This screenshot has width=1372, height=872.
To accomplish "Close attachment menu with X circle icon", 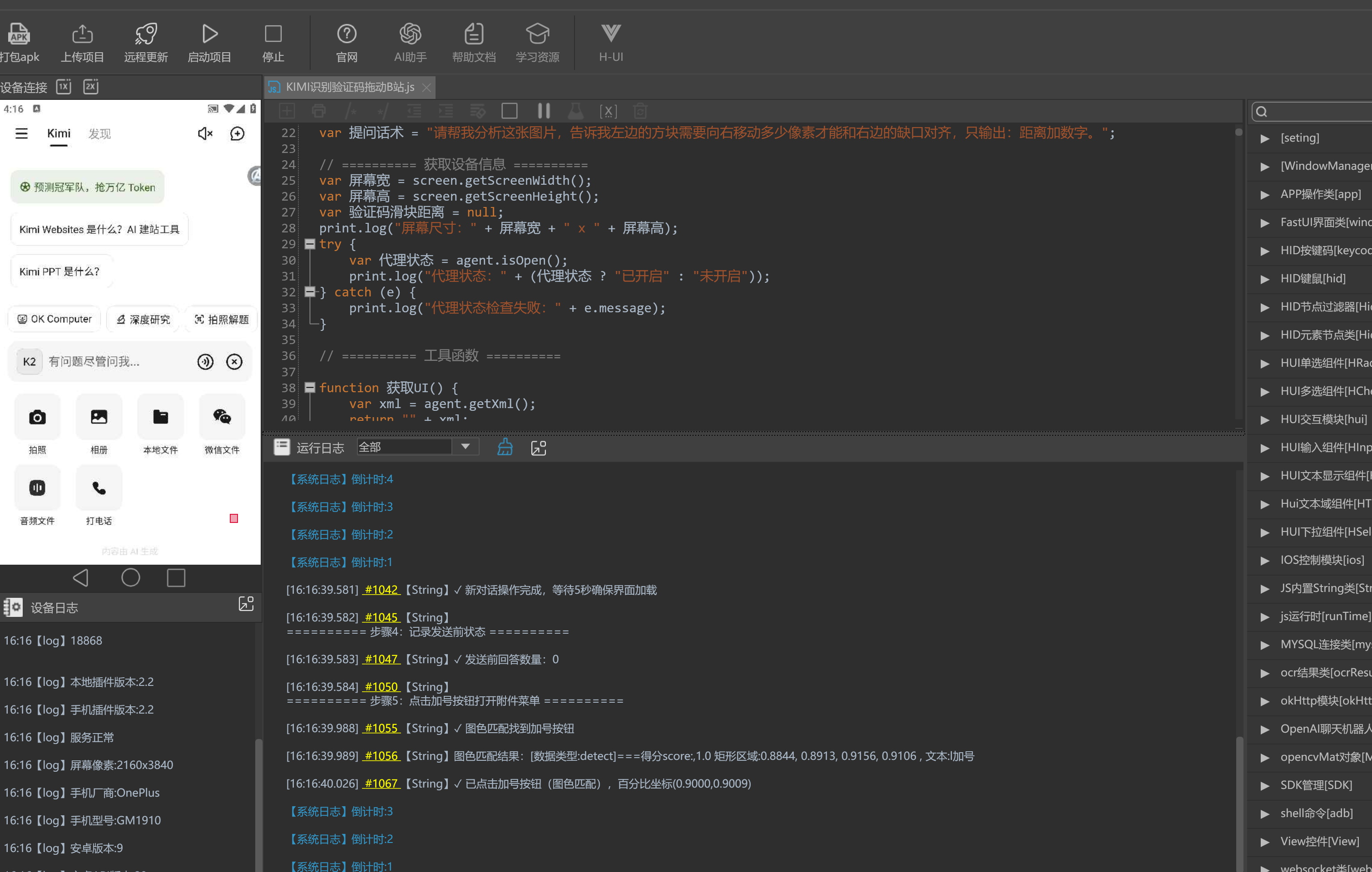I will pos(234,362).
